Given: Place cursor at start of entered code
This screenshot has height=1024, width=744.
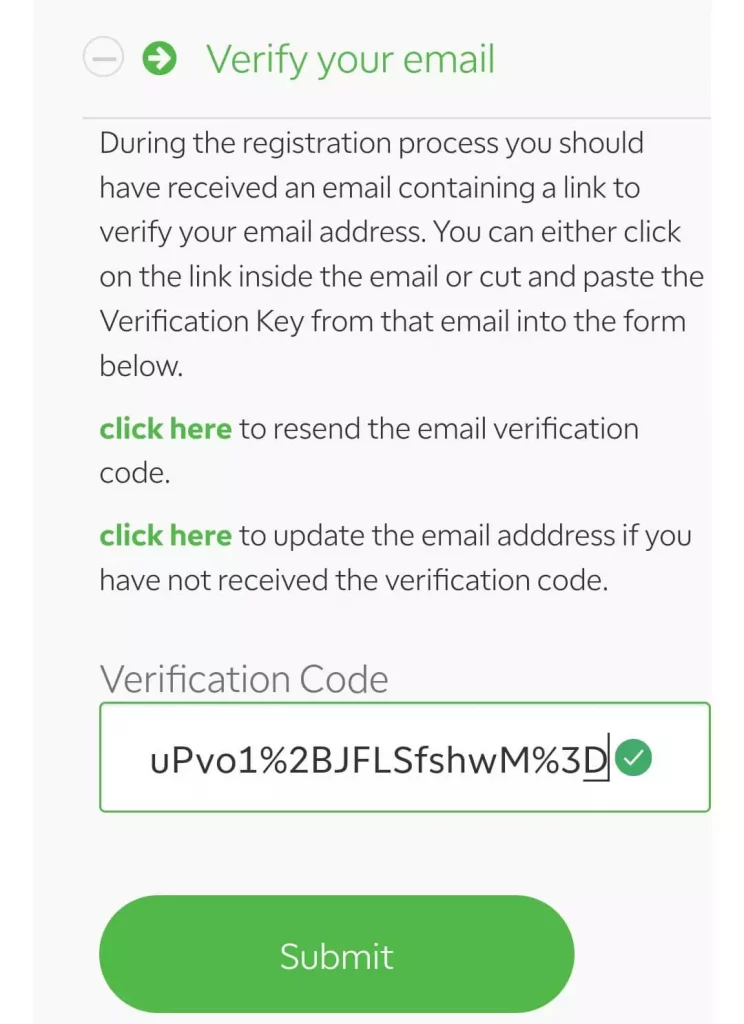Looking at the screenshot, I should tap(150, 760).
